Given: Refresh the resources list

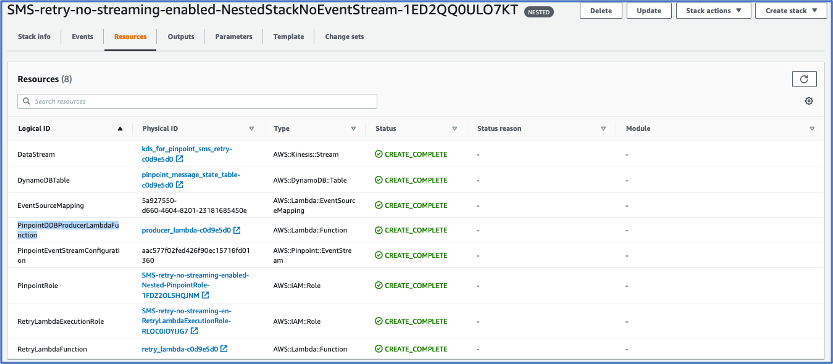Looking at the screenshot, I should tap(804, 79).
